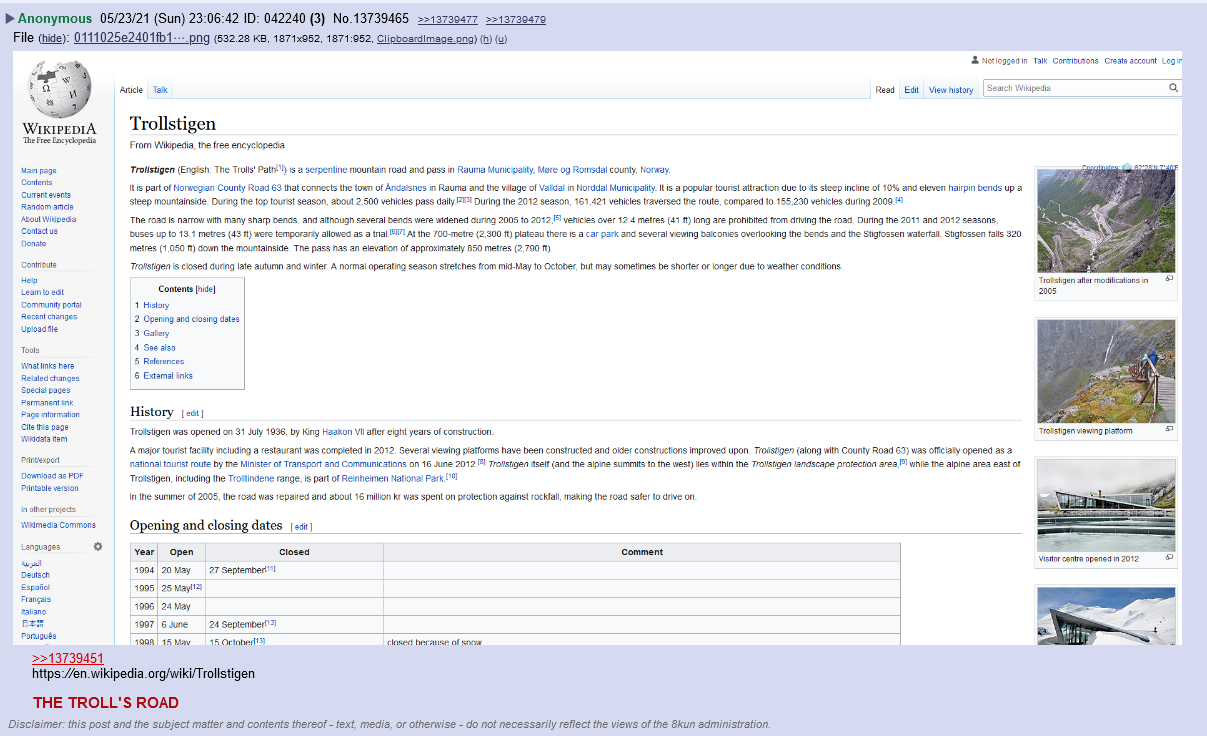This screenshot has width=1207, height=736.
Task: Enlarge the 'Trollstigen after modifications' image via its icon
Action: tap(1169, 279)
